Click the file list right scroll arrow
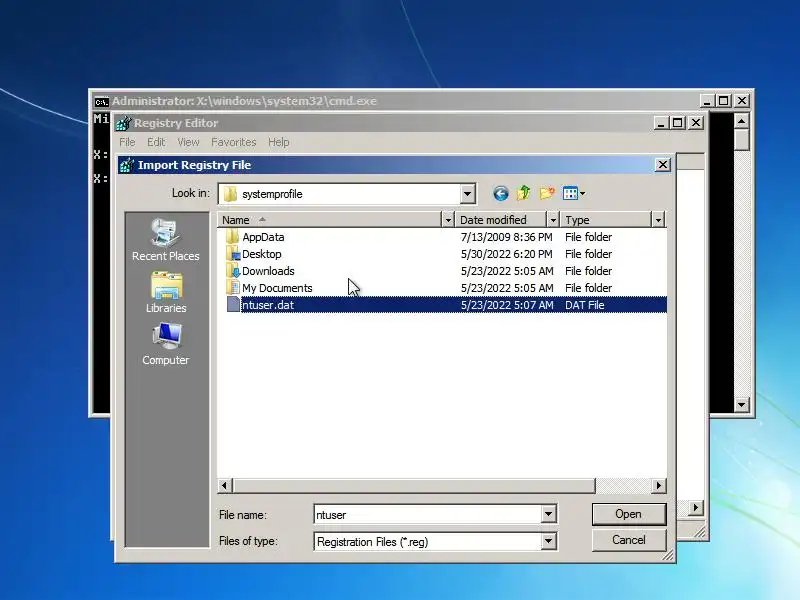The width and height of the screenshot is (800, 600). tap(659, 485)
